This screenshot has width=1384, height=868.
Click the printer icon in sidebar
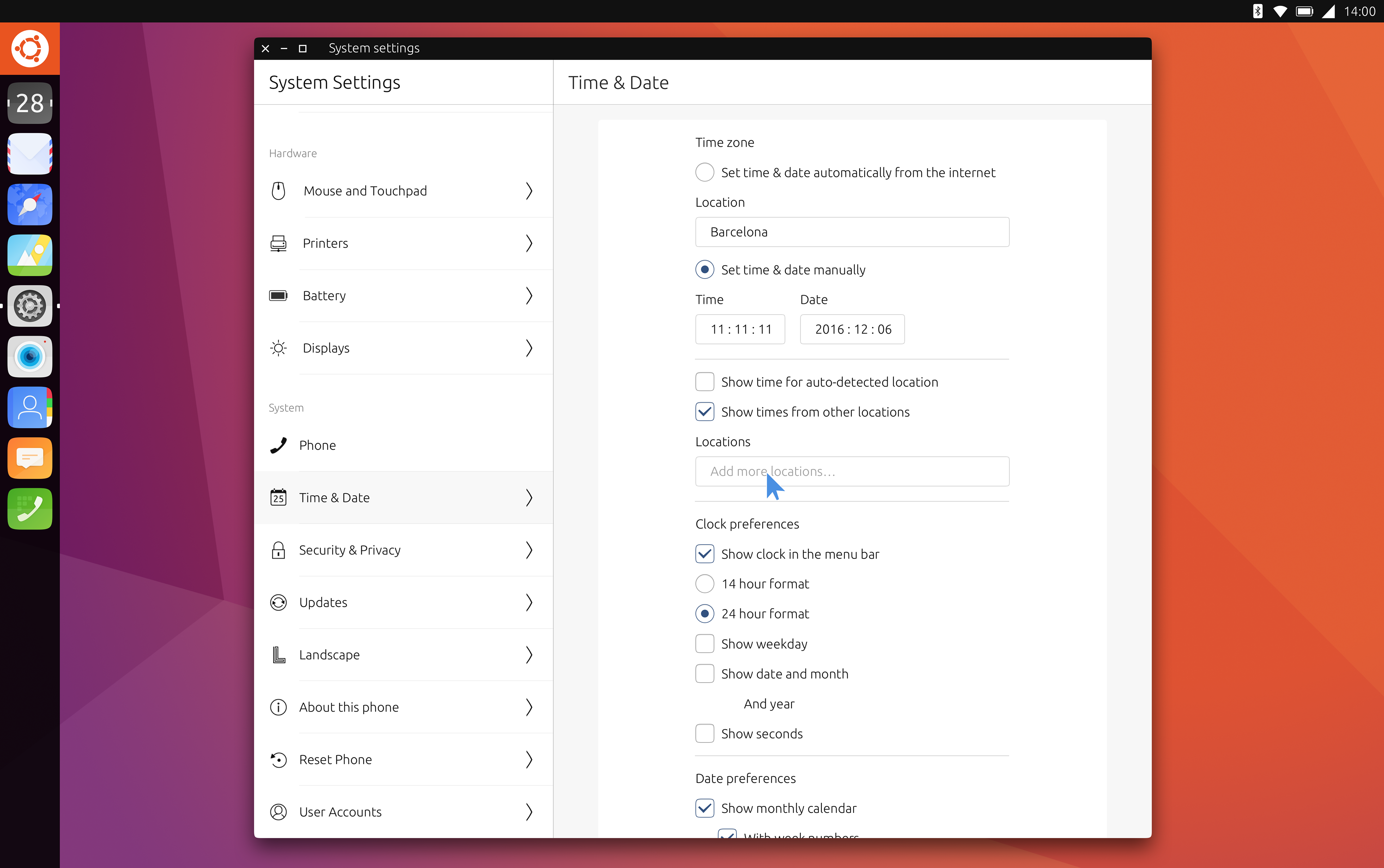tap(278, 243)
